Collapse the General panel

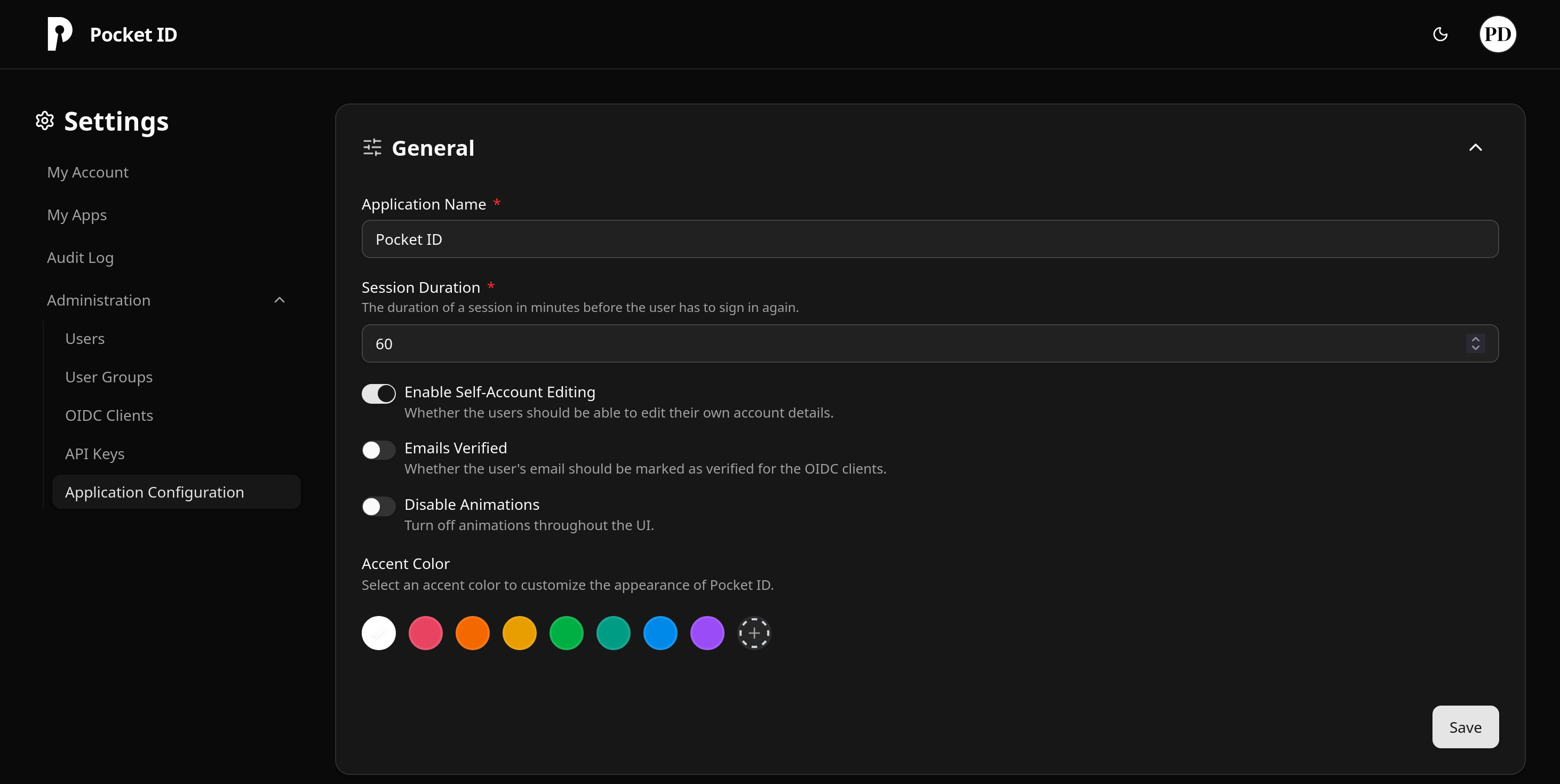coord(1476,147)
